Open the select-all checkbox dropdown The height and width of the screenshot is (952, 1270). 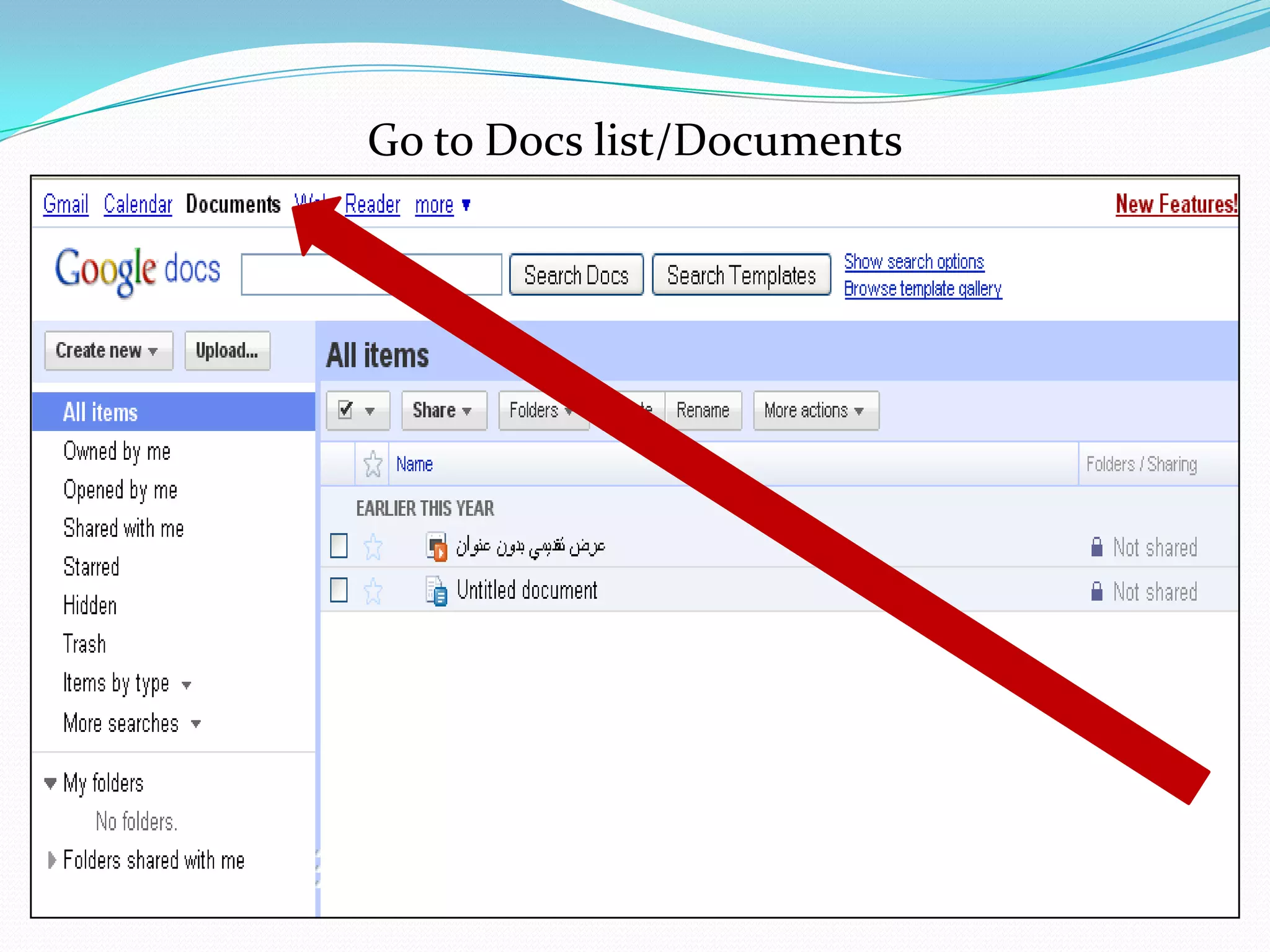coord(358,410)
